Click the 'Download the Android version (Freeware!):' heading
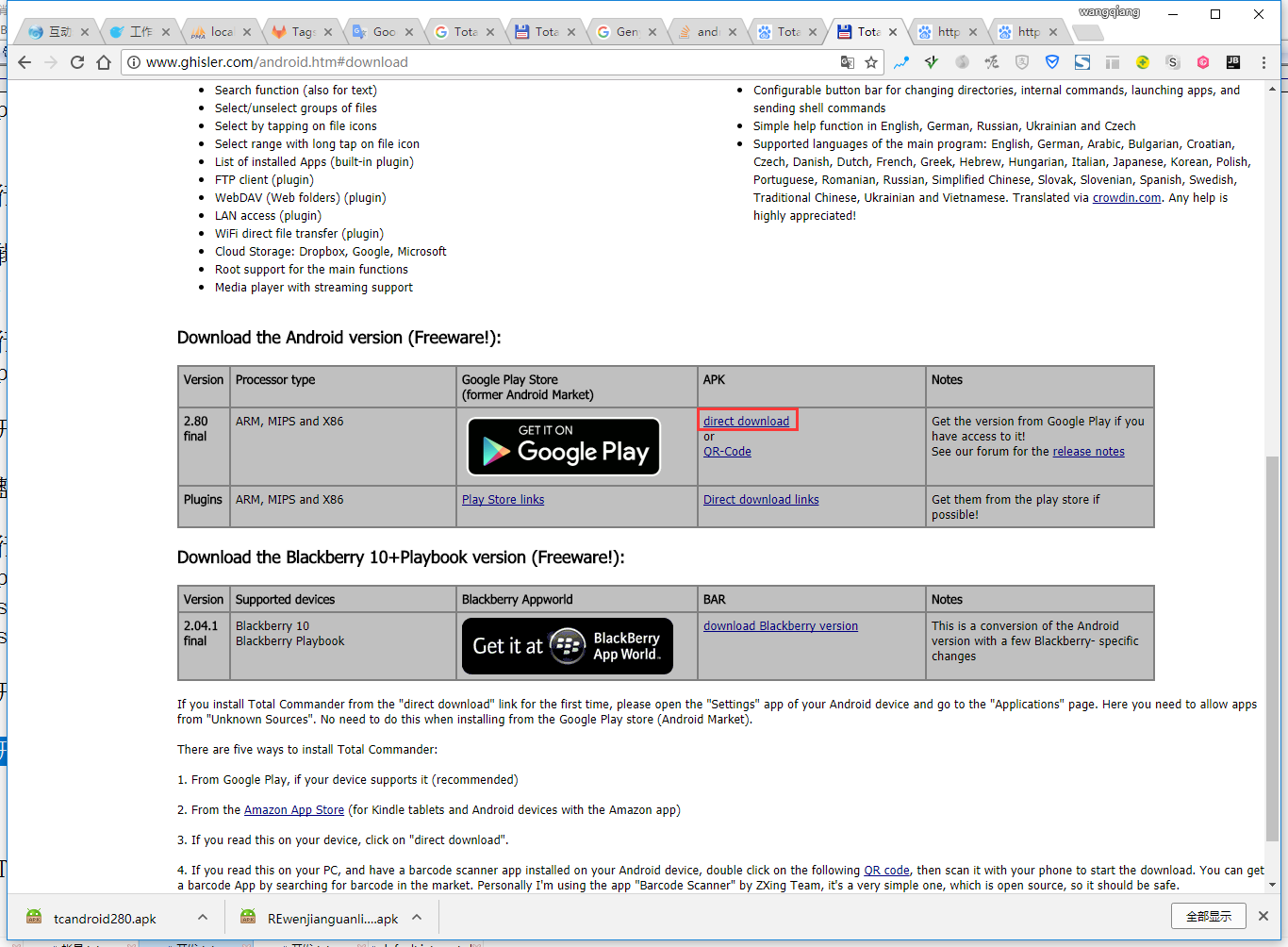The width and height of the screenshot is (1288, 947). (339, 338)
